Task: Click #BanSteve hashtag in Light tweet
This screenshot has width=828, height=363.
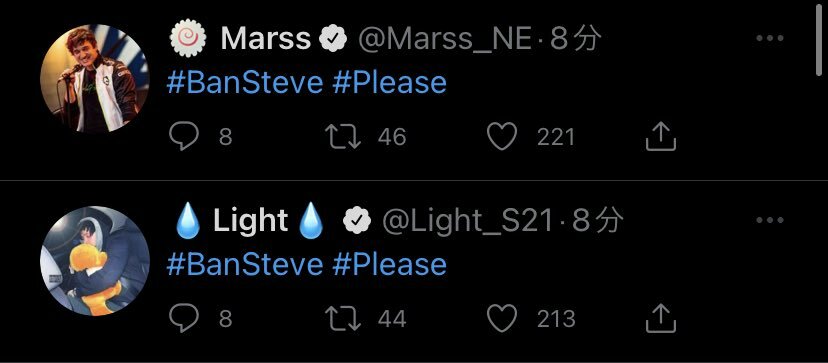Action: click(x=244, y=264)
